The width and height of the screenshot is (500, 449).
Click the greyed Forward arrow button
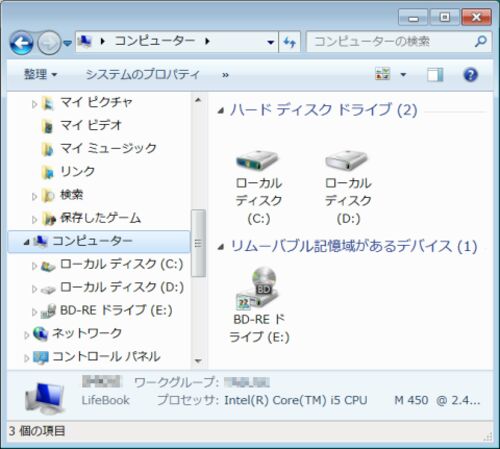[x=49, y=42]
